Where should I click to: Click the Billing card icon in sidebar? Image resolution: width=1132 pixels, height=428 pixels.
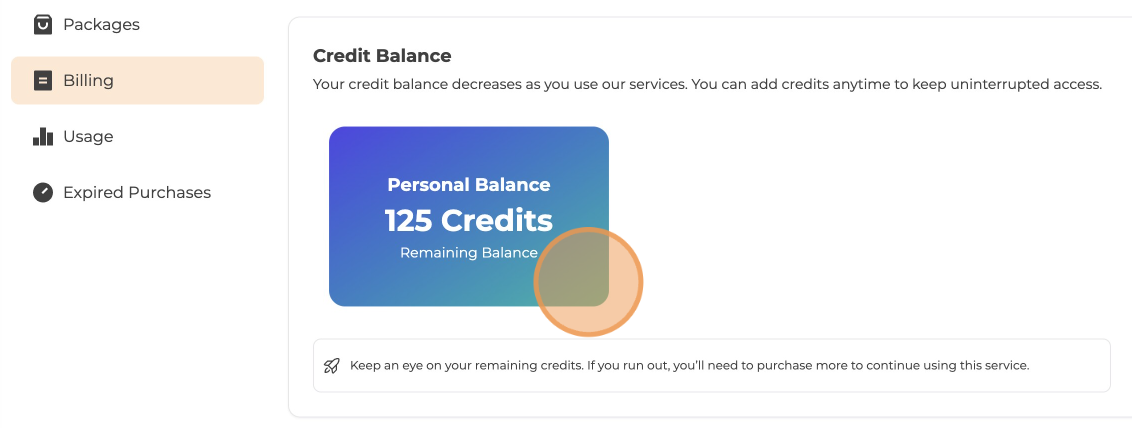[x=42, y=81]
